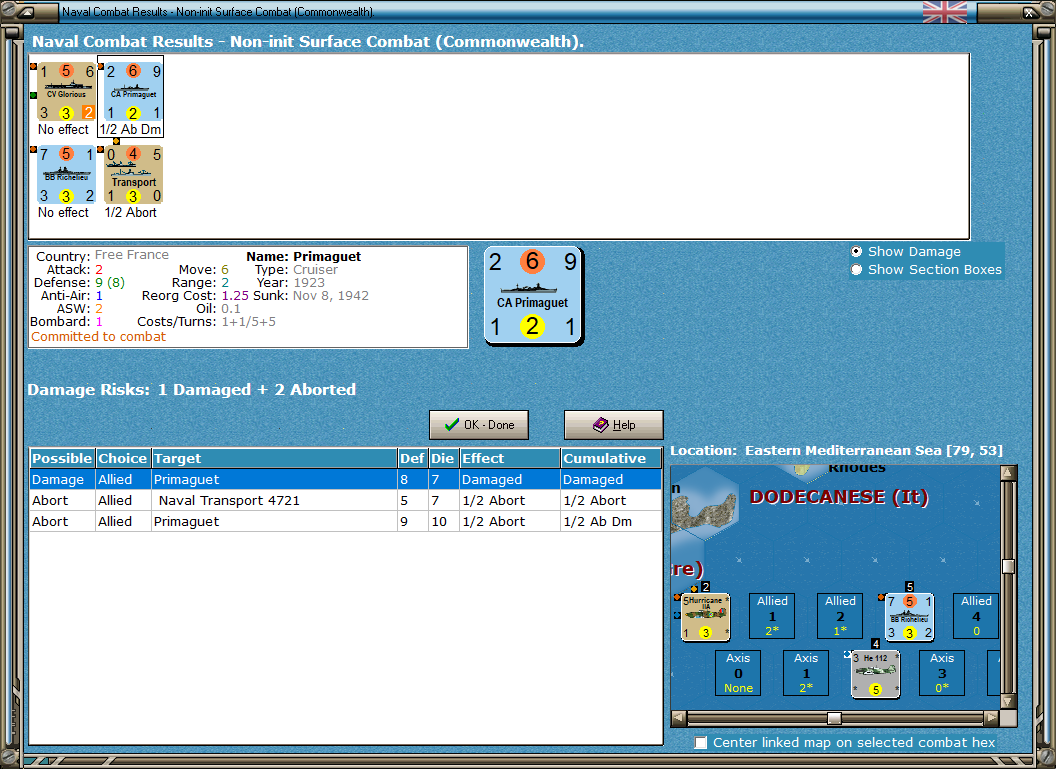Screen dimensions: 1056x769
Task: Click the Choice column header
Action: tap(123, 458)
